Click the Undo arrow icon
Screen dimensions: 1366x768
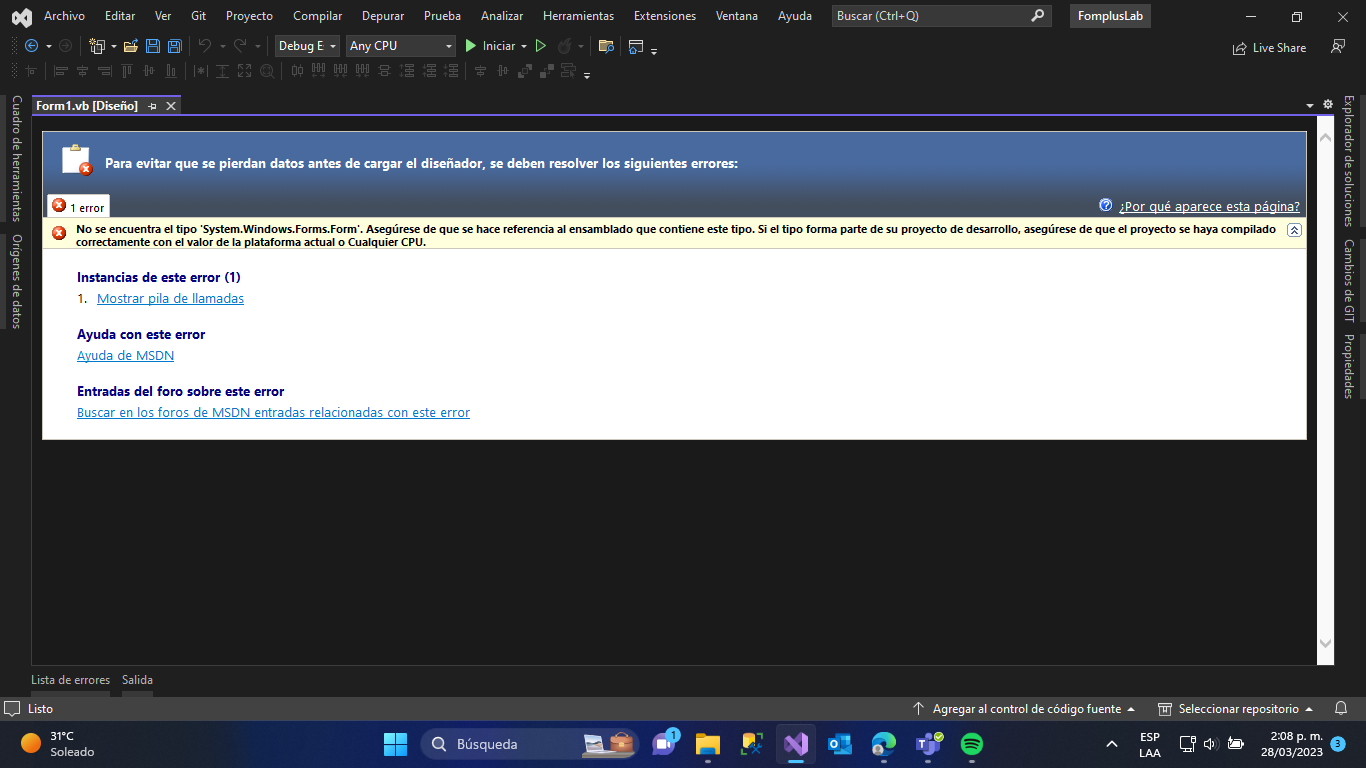[x=205, y=46]
